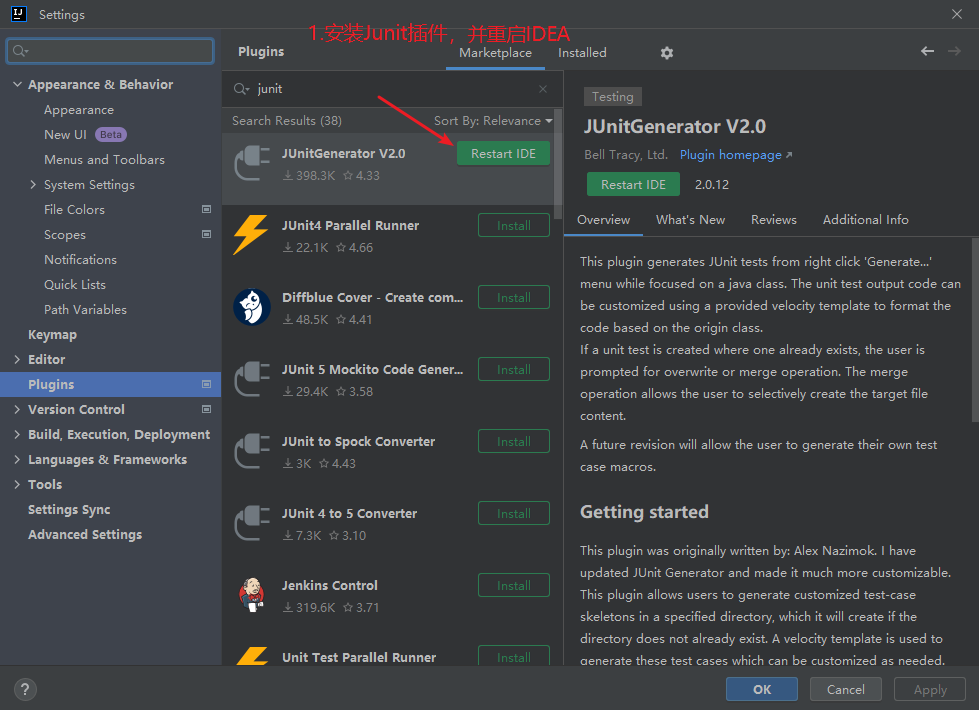Click Version Control project-level indicator icon

206,409
